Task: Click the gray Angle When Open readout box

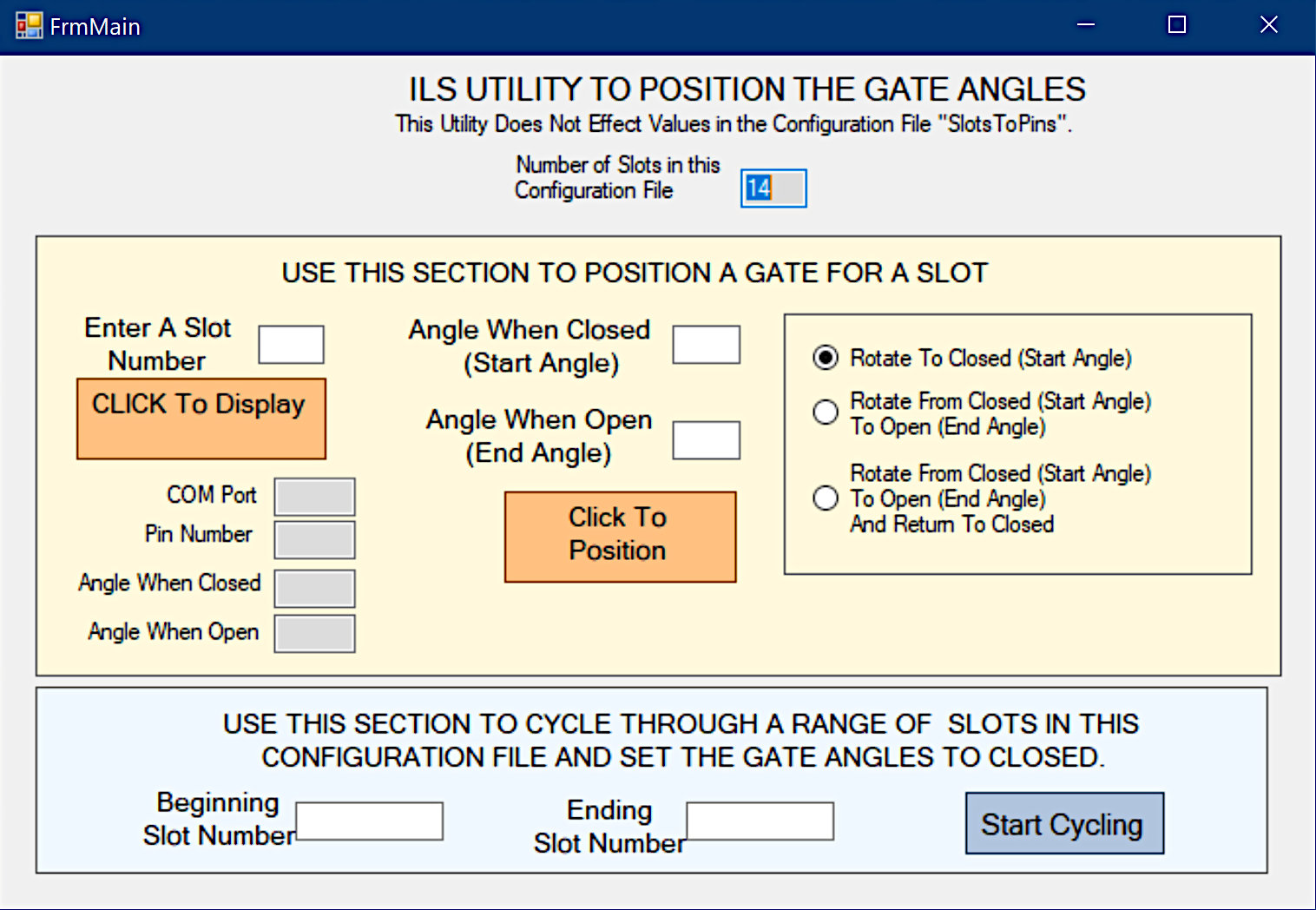Action: [x=314, y=633]
